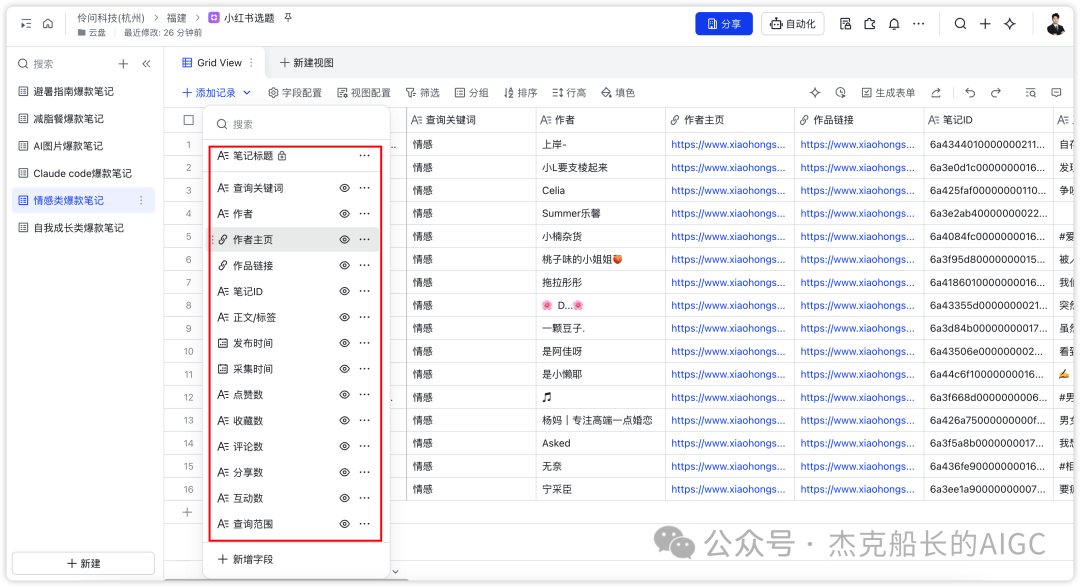Toggle the sidebar expand icon at top left

[25, 23]
